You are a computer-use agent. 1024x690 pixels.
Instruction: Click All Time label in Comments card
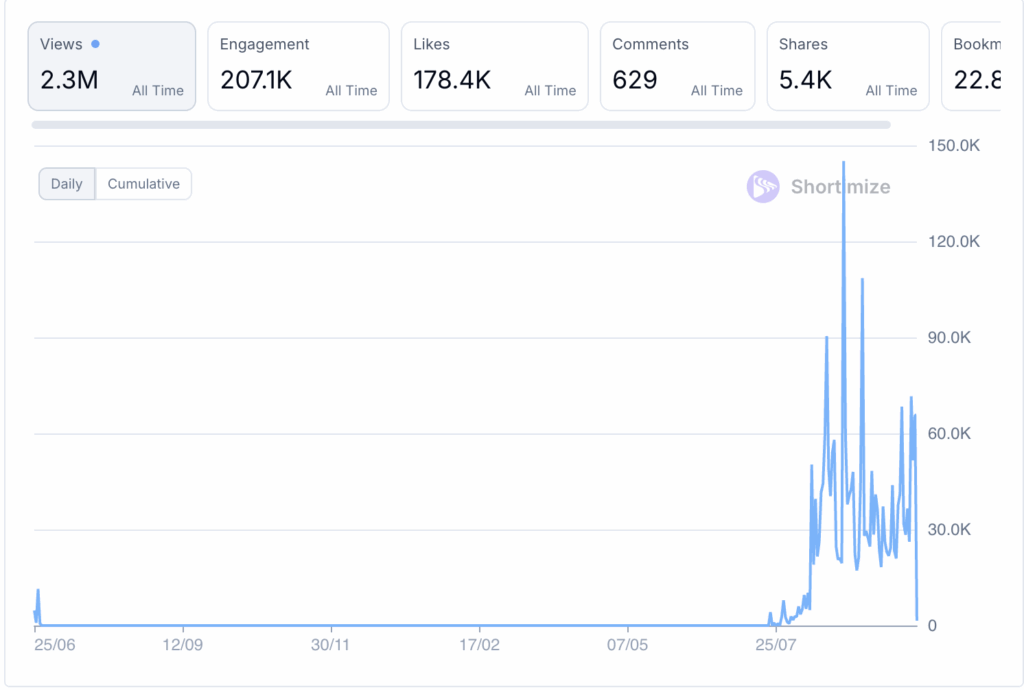click(x=717, y=90)
